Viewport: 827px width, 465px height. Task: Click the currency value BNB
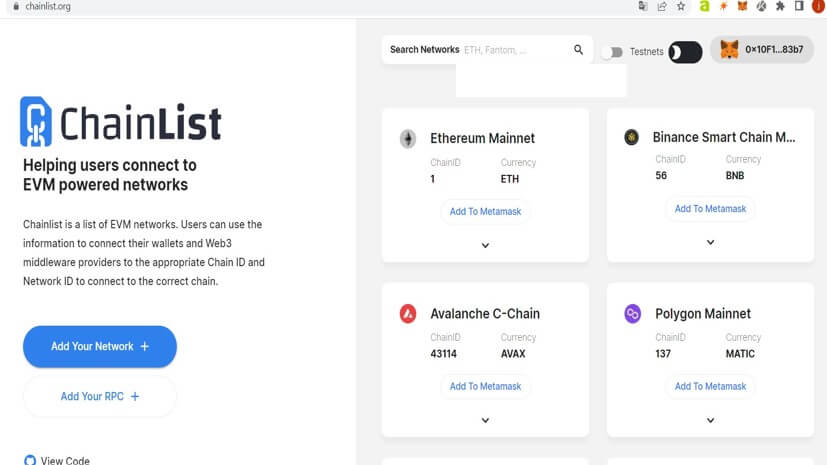pyautogui.click(x=735, y=176)
